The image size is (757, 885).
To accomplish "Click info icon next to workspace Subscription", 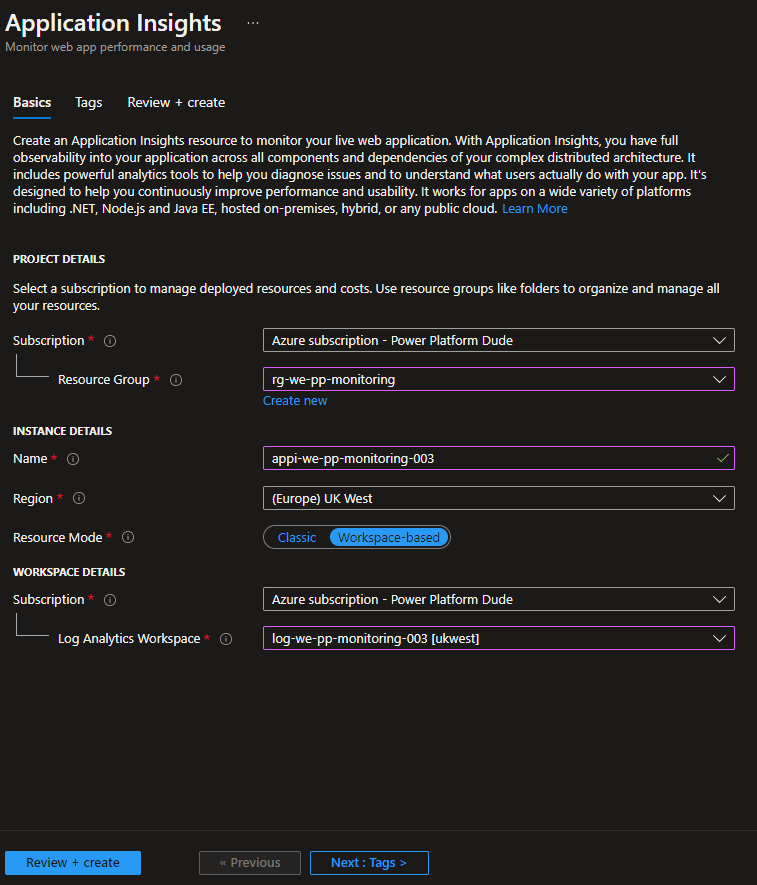I will point(110,600).
